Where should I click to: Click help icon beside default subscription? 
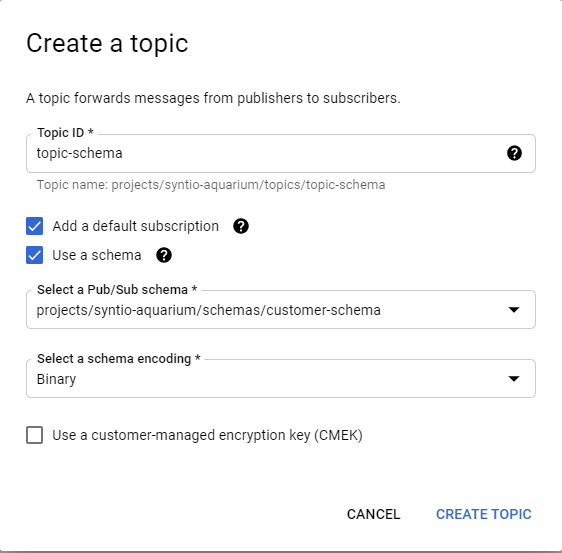(x=241, y=226)
